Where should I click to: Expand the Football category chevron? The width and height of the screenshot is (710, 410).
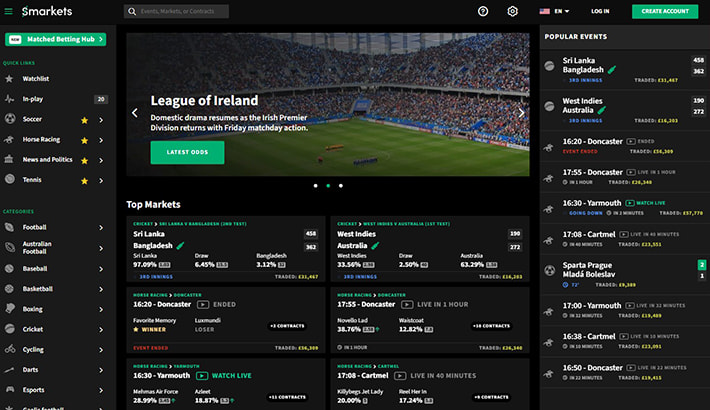[101, 228]
